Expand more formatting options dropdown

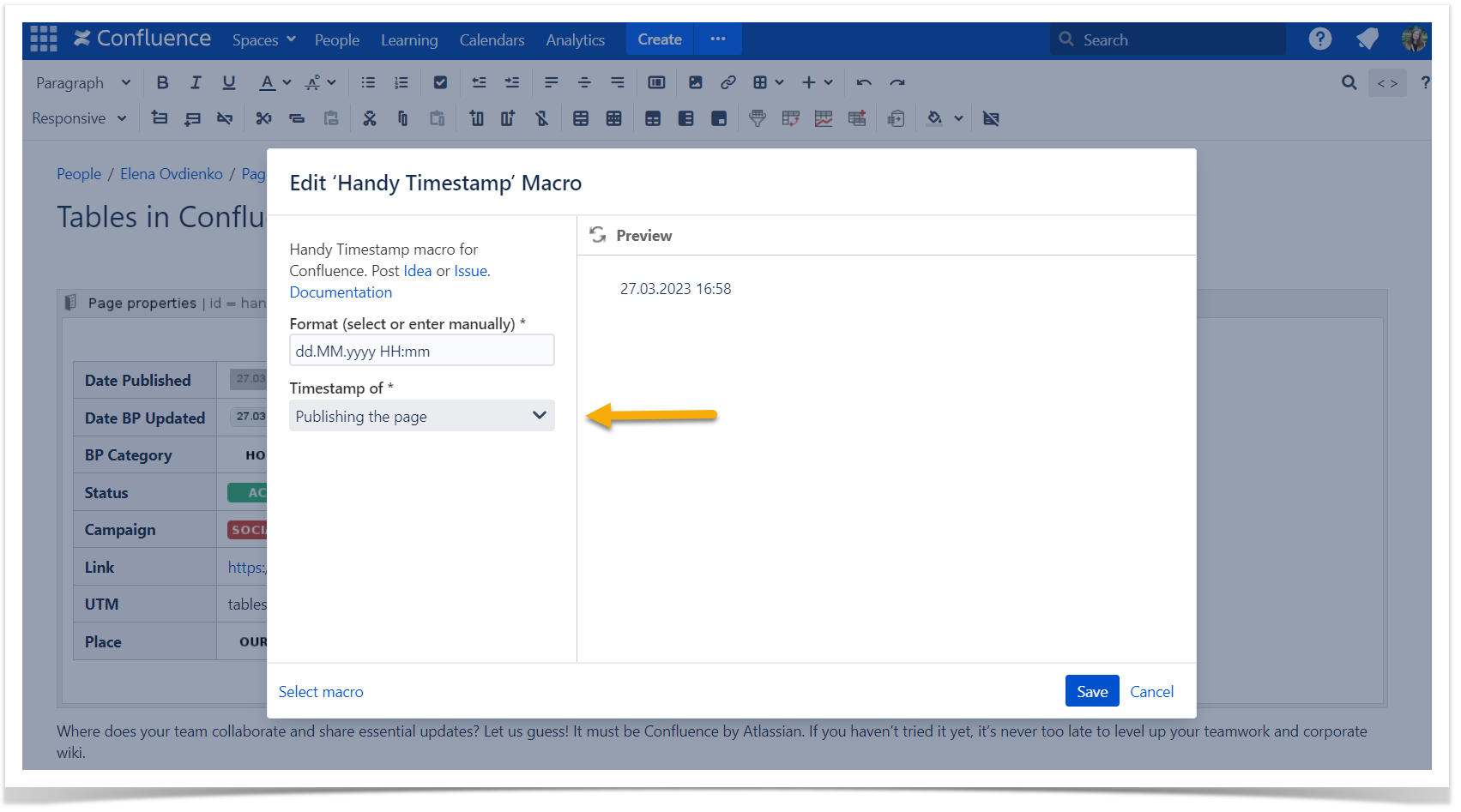[x=321, y=82]
